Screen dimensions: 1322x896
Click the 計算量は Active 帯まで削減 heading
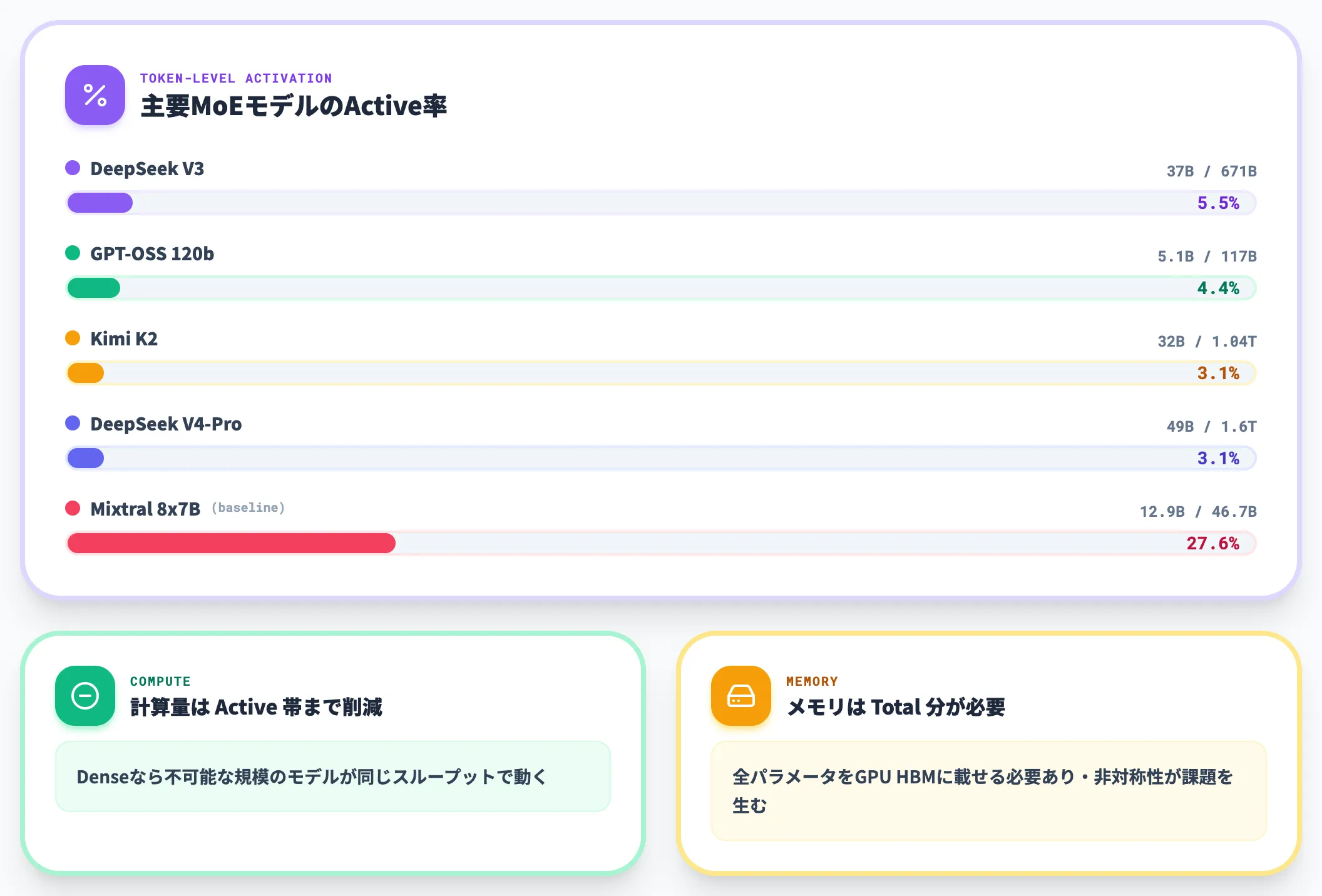click(256, 707)
